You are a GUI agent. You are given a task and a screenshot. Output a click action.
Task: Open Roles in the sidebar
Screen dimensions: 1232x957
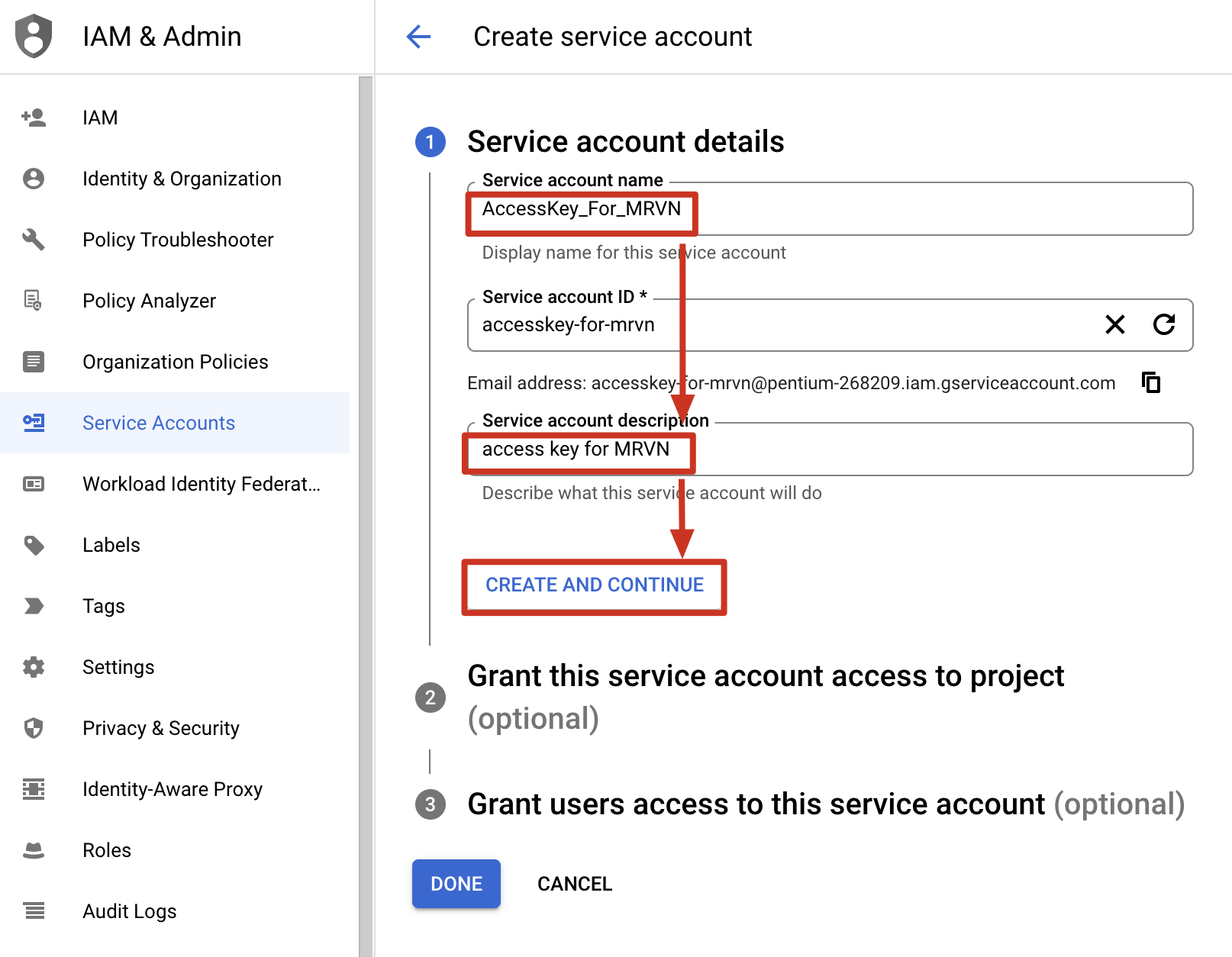coord(175,850)
